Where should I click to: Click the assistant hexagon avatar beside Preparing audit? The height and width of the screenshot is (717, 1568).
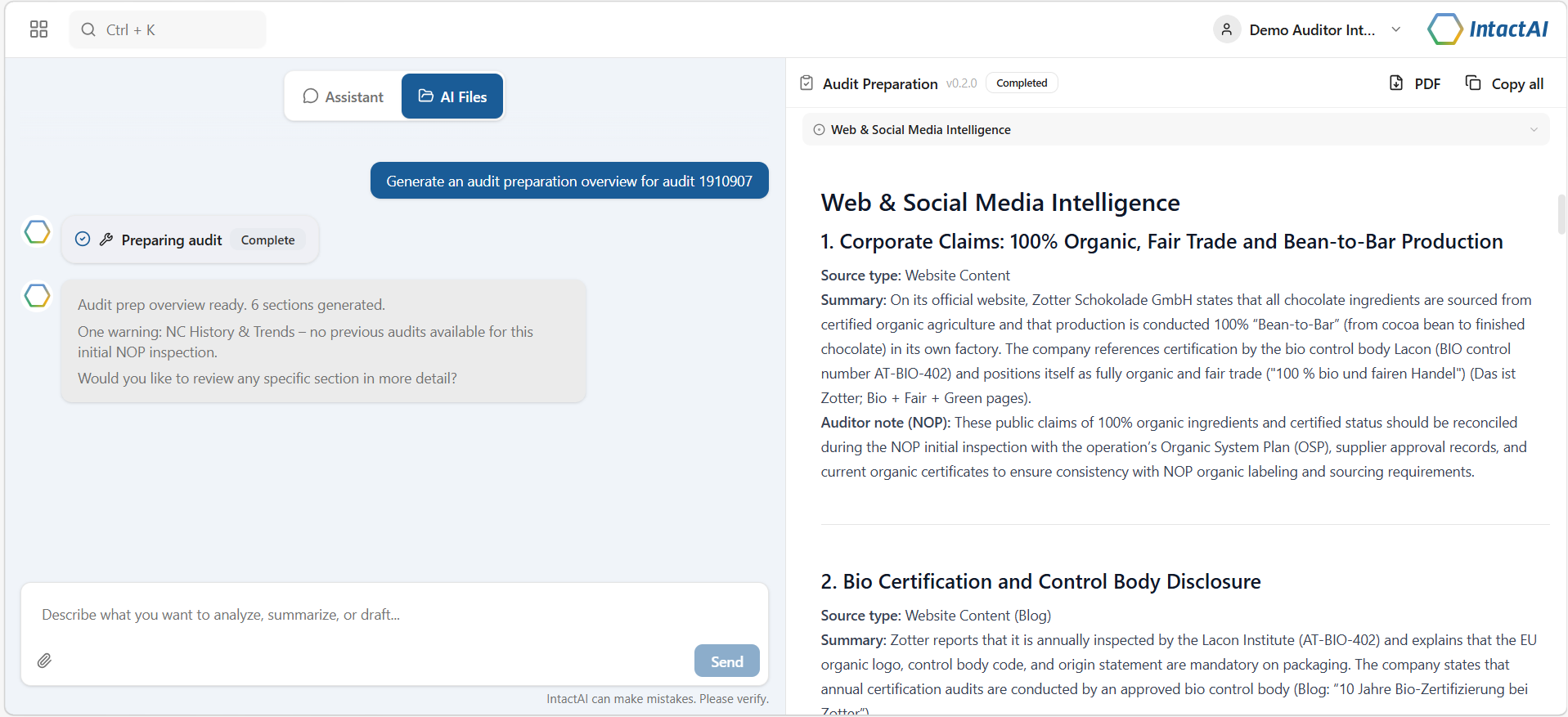pos(37,232)
